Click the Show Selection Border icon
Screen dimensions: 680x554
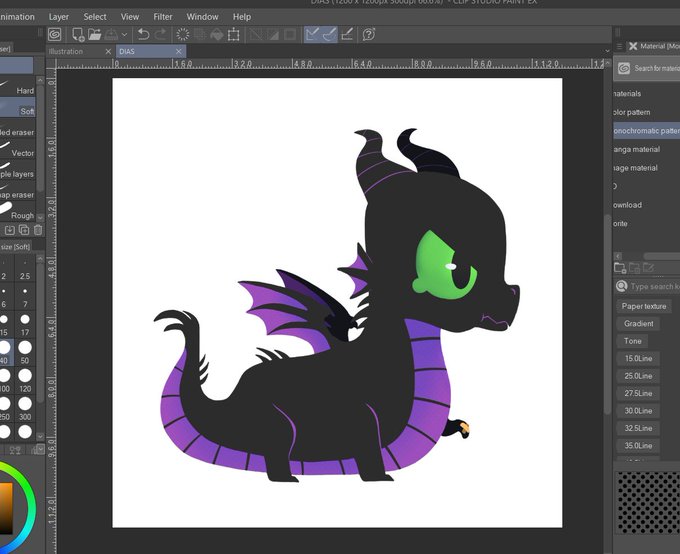click(x=290, y=34)
